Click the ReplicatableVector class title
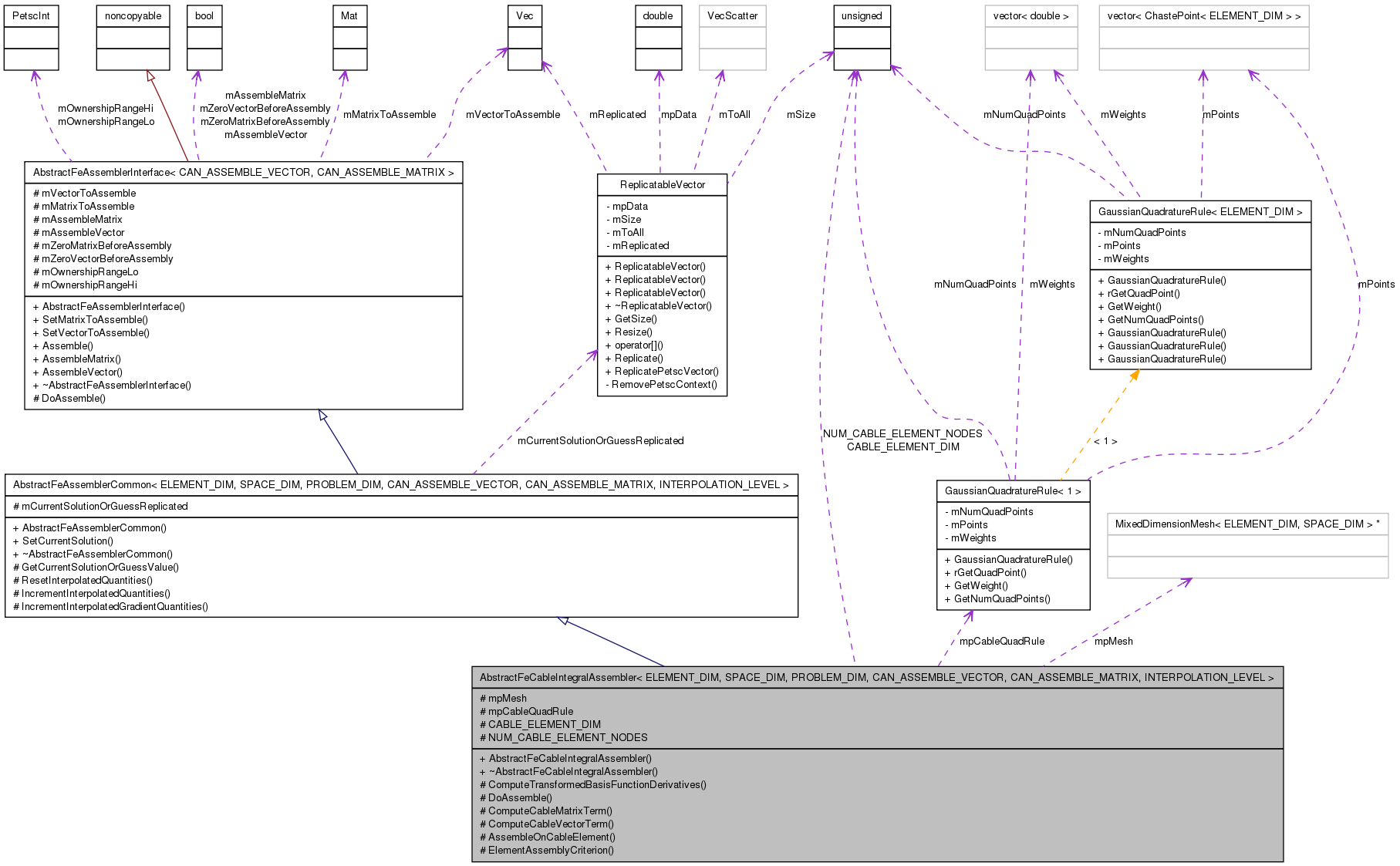 [662, 185]
